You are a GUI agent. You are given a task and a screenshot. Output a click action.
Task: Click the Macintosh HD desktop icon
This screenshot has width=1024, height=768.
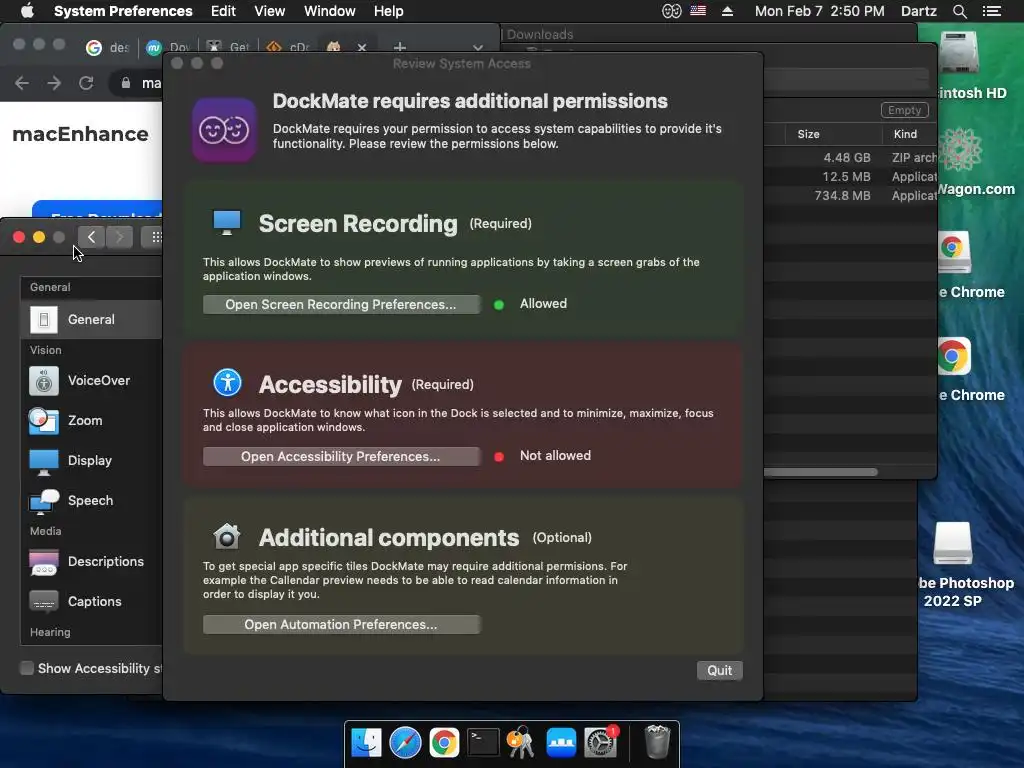point(959,54)
